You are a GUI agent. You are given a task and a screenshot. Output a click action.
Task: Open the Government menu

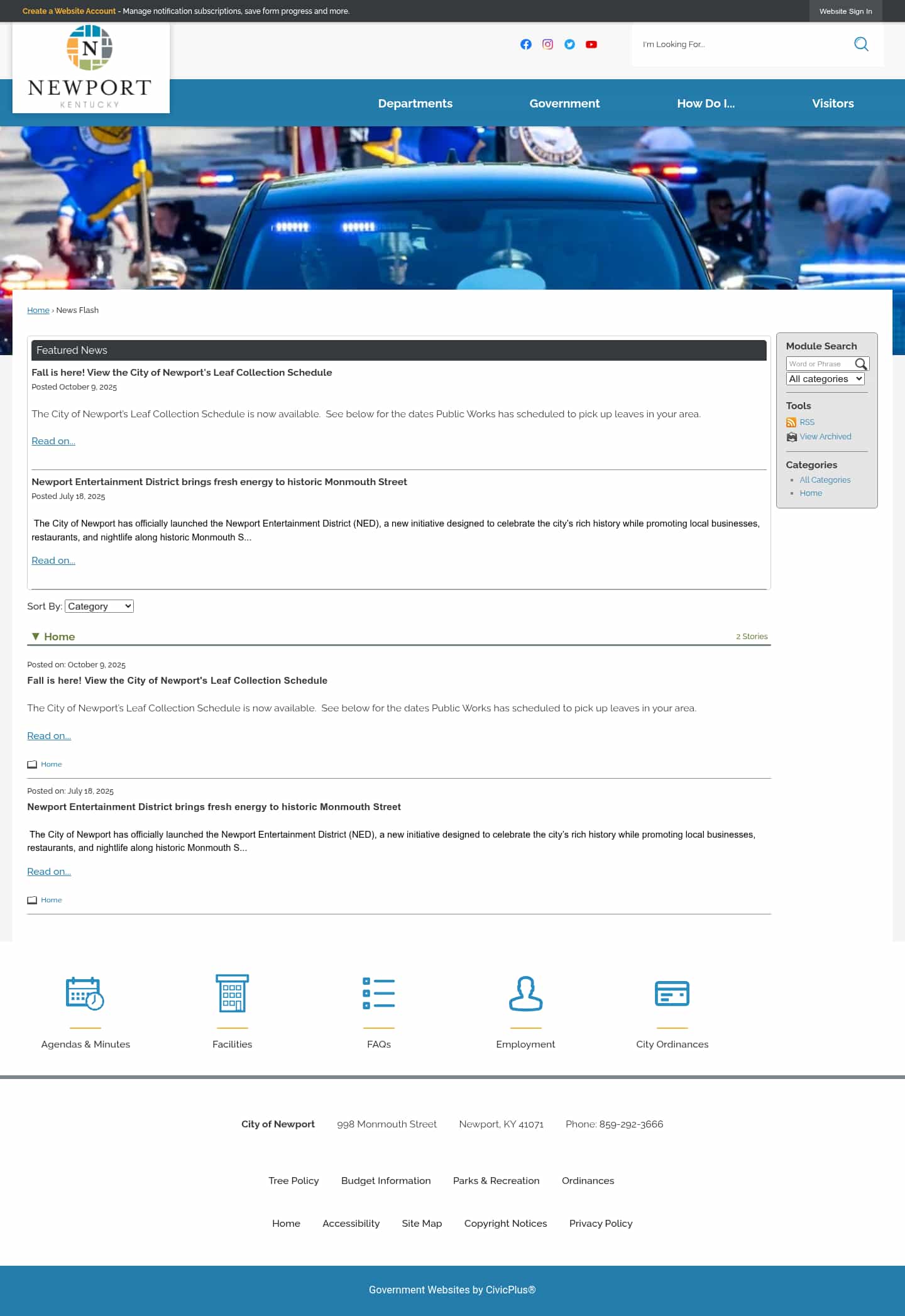564,104
